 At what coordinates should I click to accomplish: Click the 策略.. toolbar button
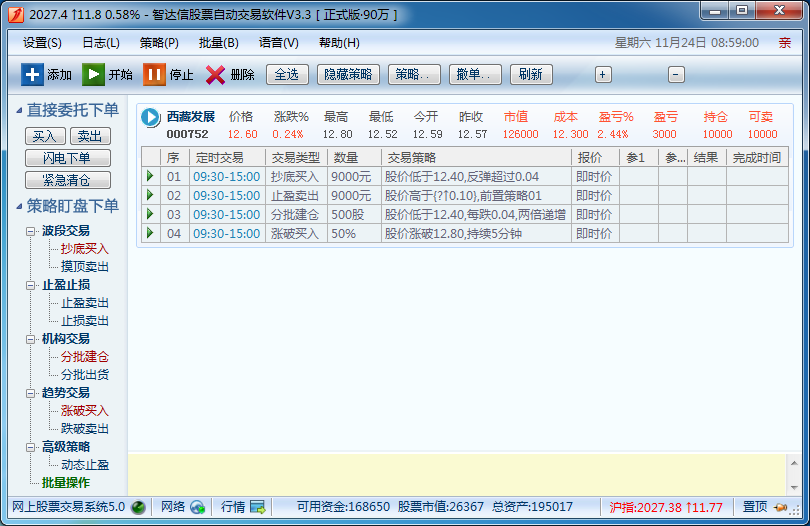tap(414, 74)
